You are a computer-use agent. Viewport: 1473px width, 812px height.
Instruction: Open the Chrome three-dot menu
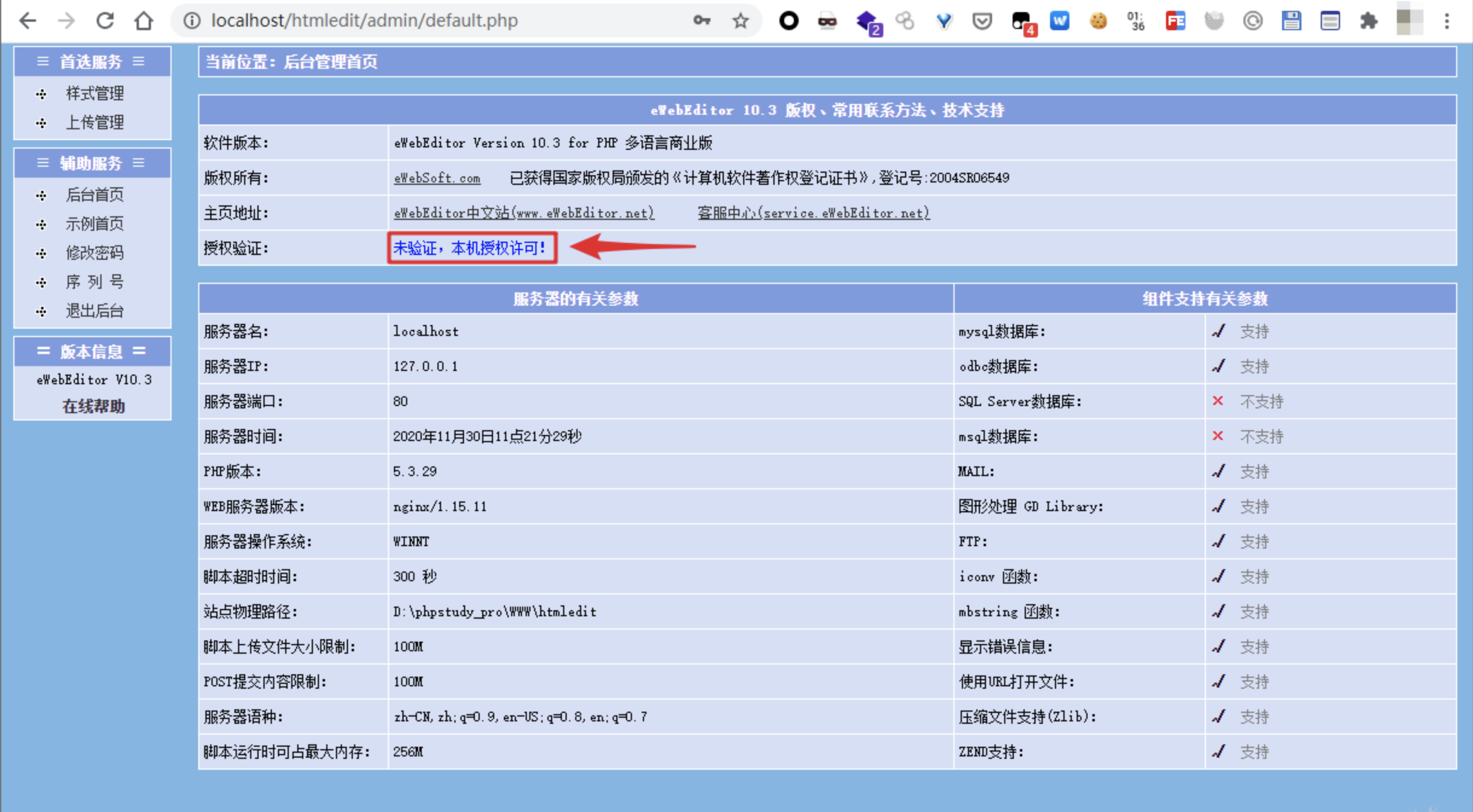[x=1447, y=21]
